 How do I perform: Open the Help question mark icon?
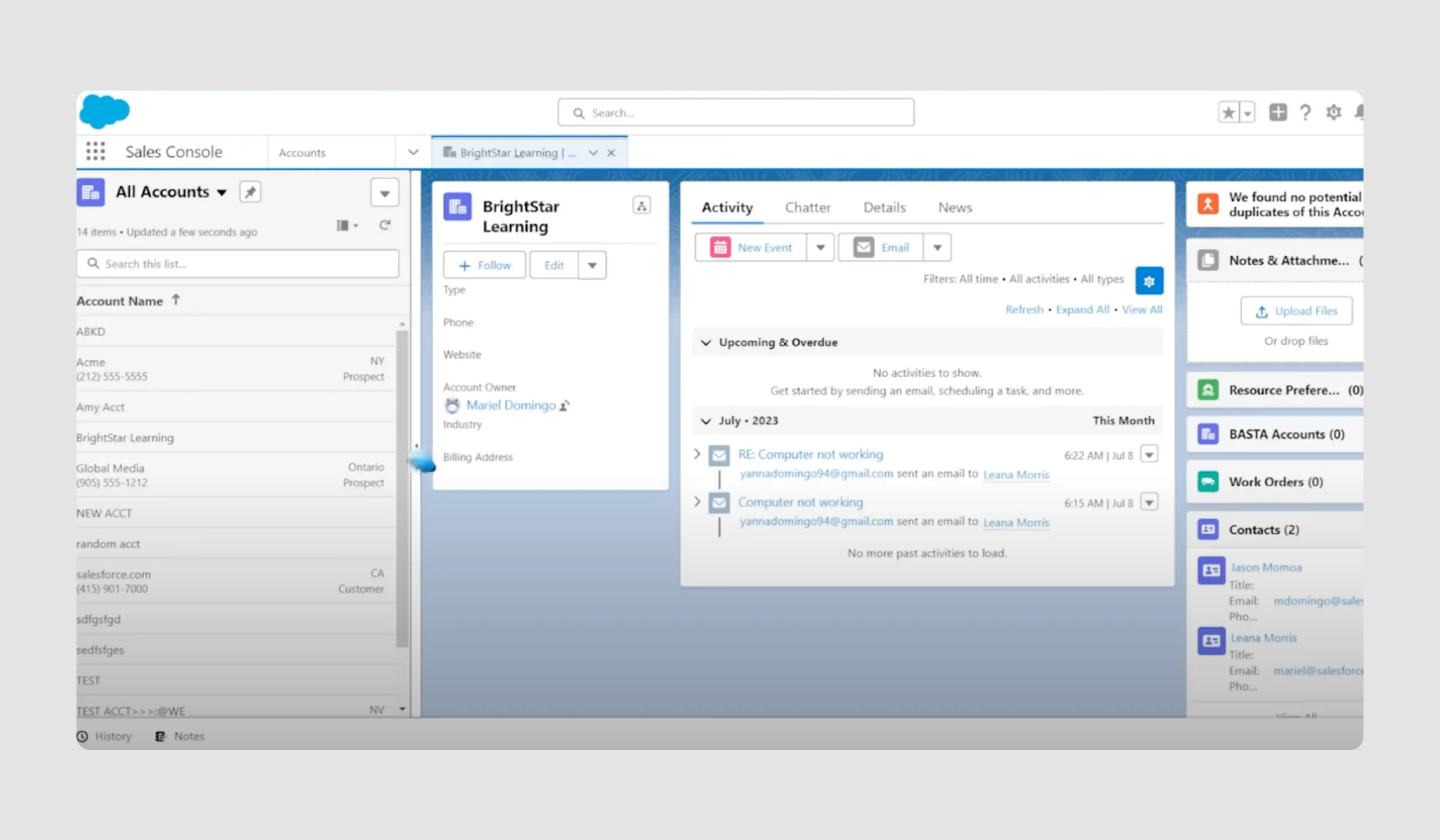[1305, 112]
